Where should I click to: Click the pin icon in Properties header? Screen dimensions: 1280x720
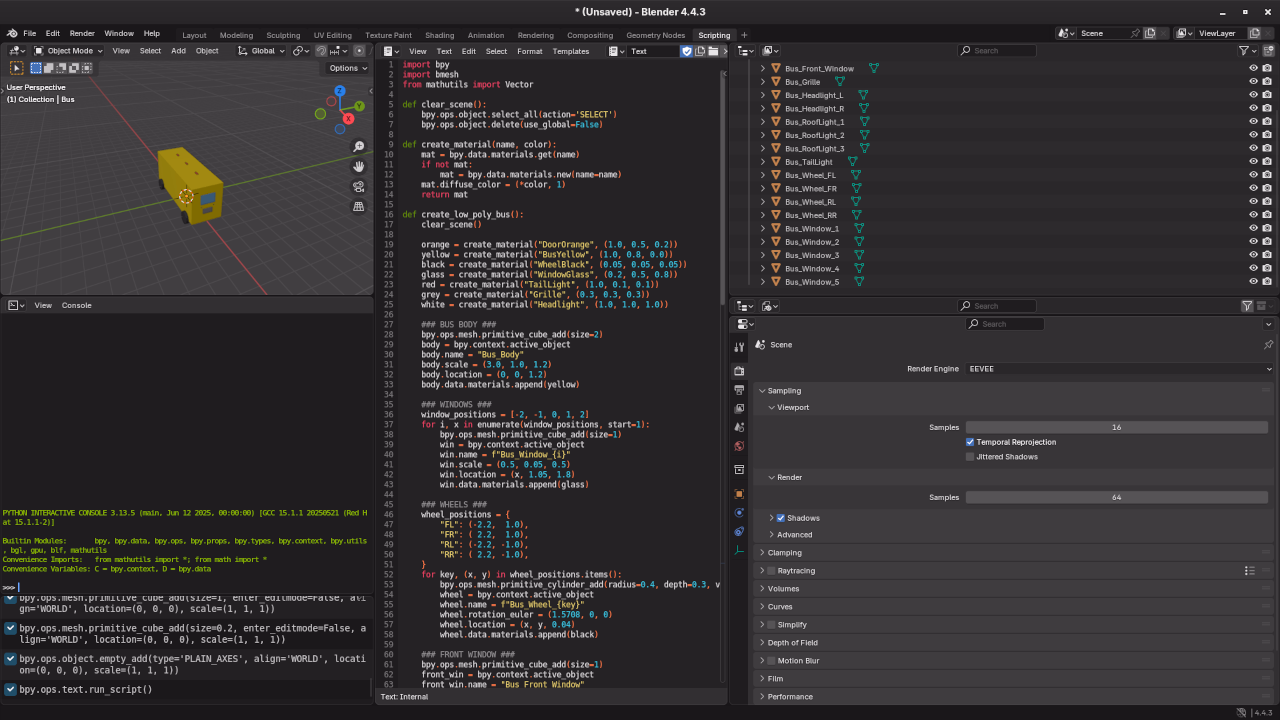pyautogui.click(x=1268, y=345)
